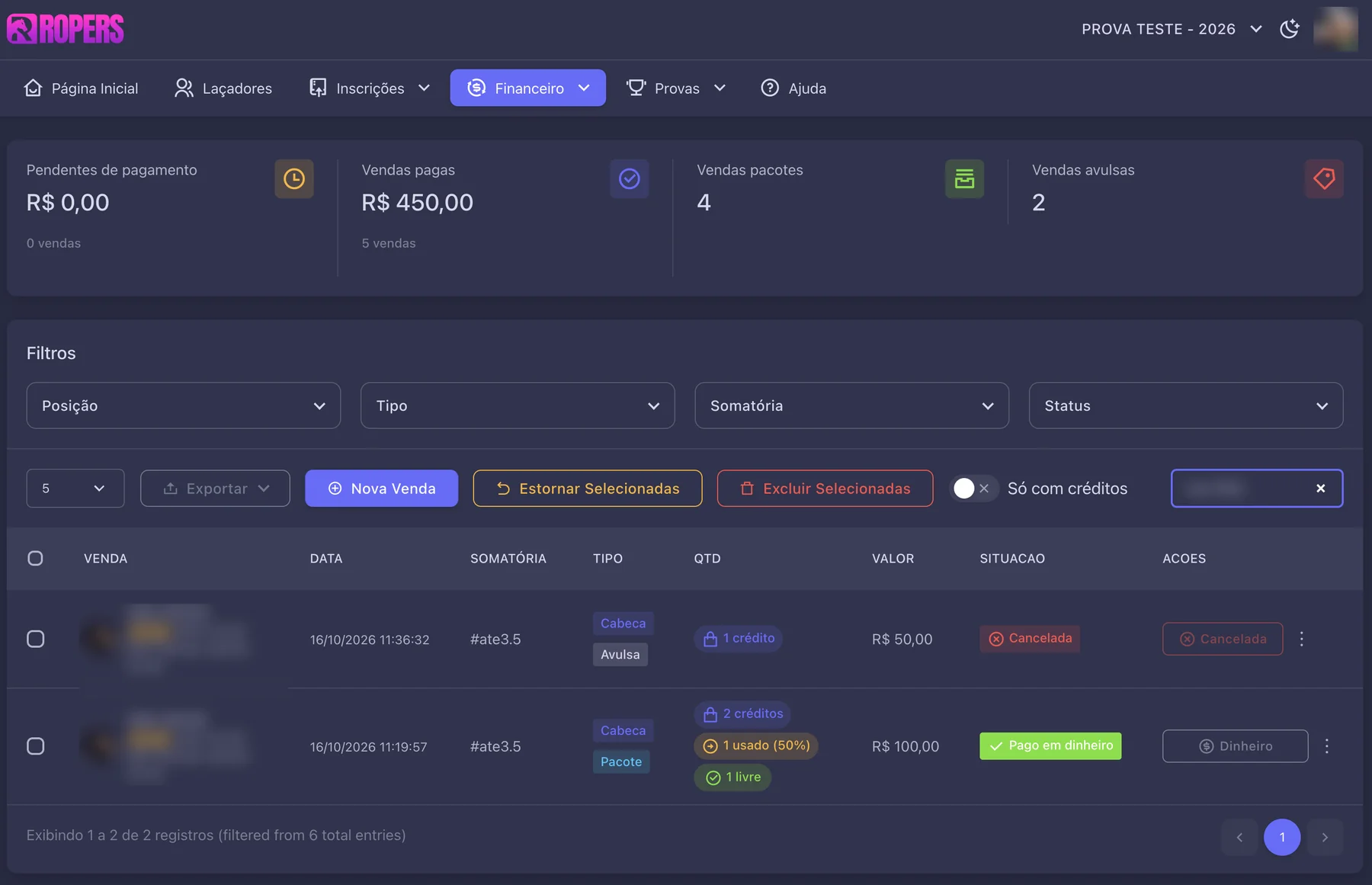This screenshot has height=885, width=1372.
Task: Select the row dated 16/10/2026 11:19:57
Action: tap(36, 746)
